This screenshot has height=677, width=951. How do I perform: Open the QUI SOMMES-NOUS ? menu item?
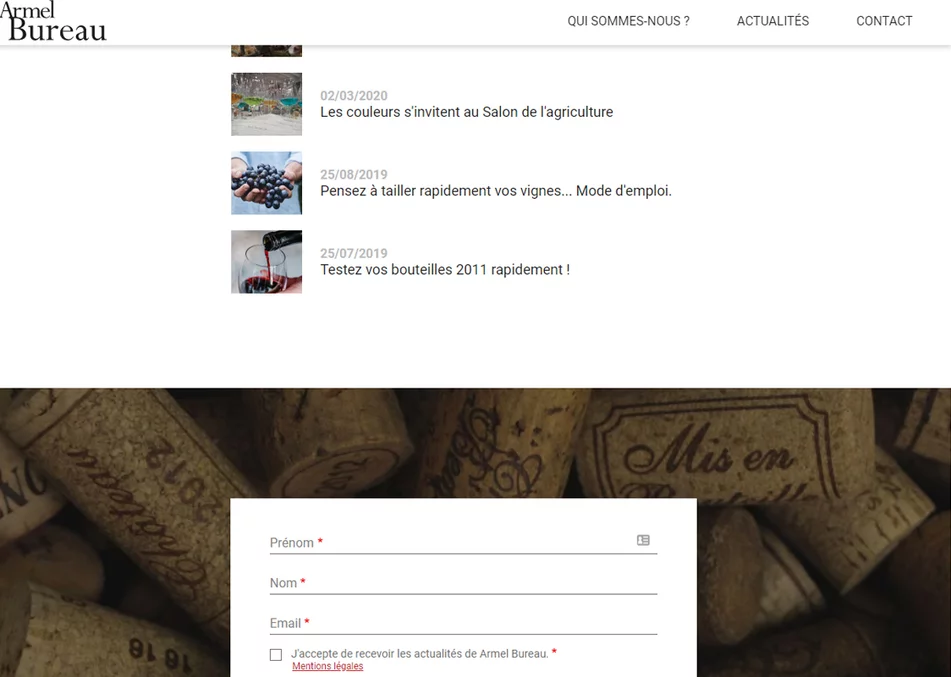pyautogui.click(x=628, y=21)
